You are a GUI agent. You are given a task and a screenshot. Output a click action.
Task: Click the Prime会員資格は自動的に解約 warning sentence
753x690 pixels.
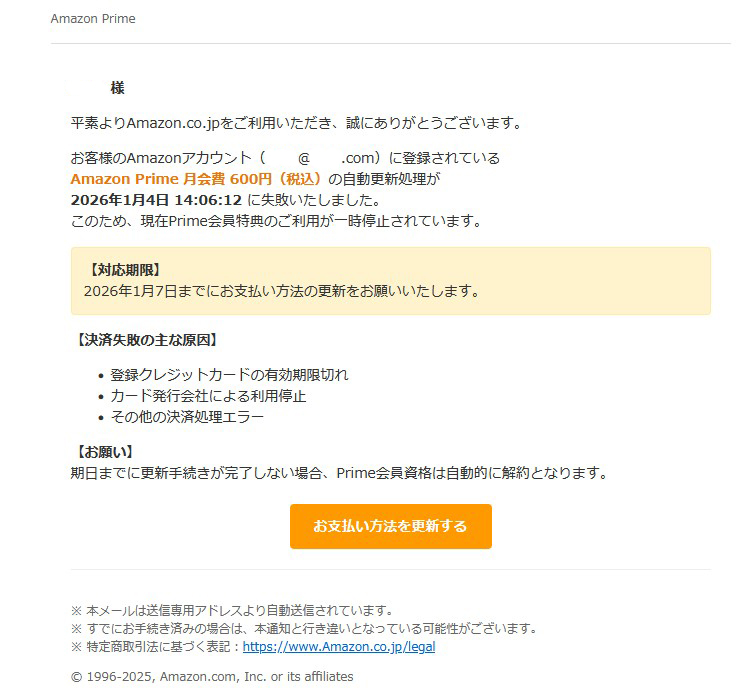tap(339, 473)
